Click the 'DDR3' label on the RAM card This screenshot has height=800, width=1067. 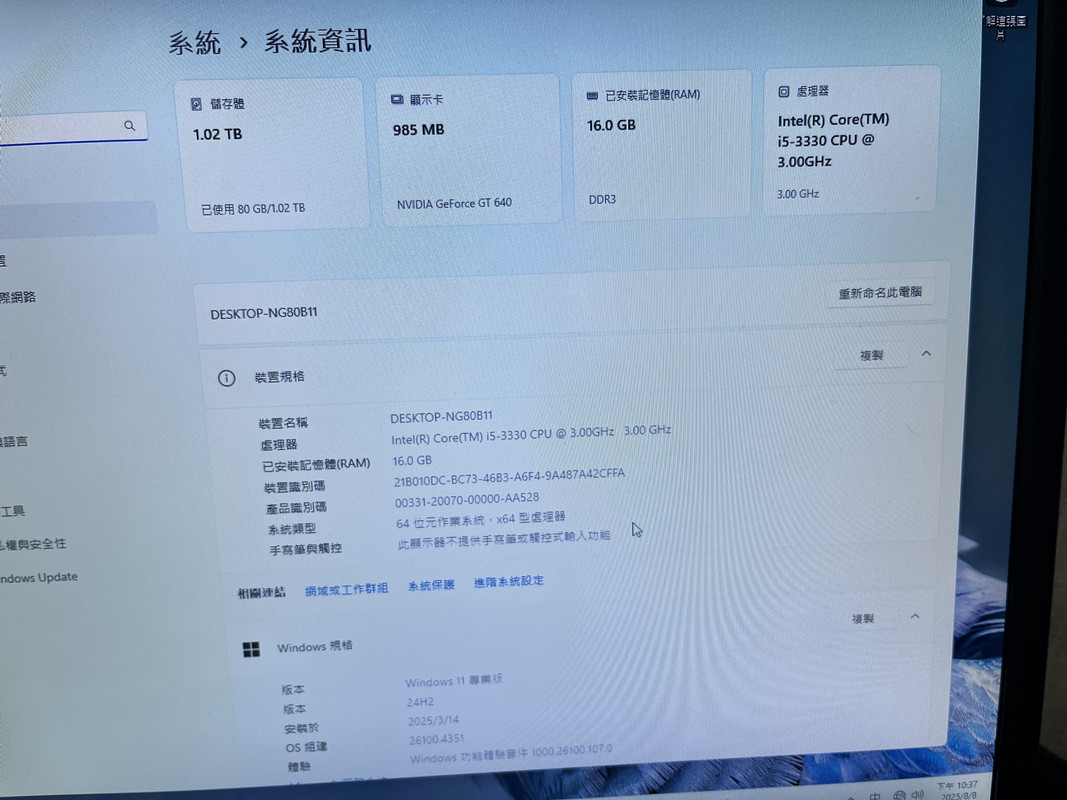pos(602,199)
